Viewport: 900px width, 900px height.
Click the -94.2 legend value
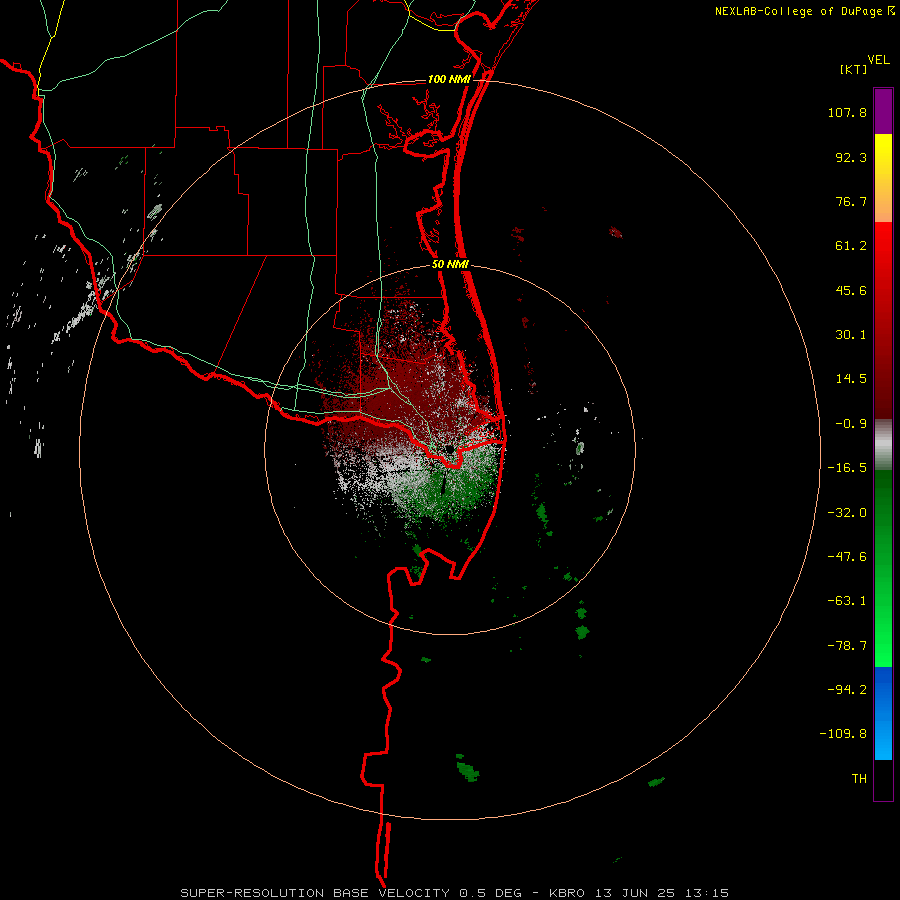click(847, 689)
